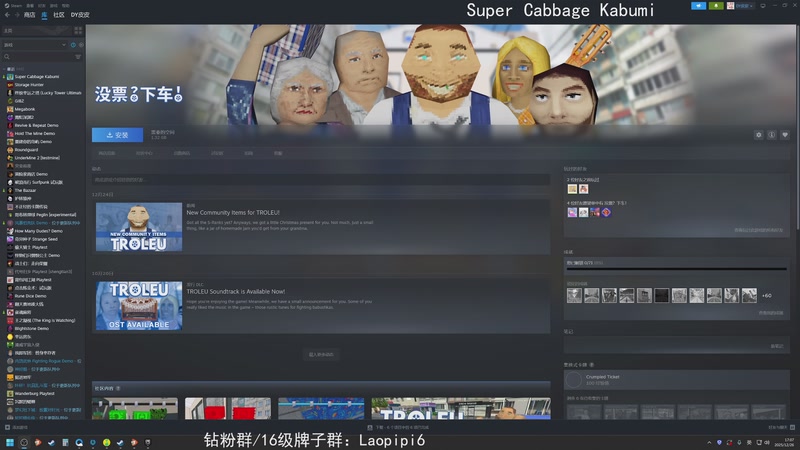Select Revive & Repeat Demo
Image resolution: width=800 pixels, height=450 pixels.
36,126
